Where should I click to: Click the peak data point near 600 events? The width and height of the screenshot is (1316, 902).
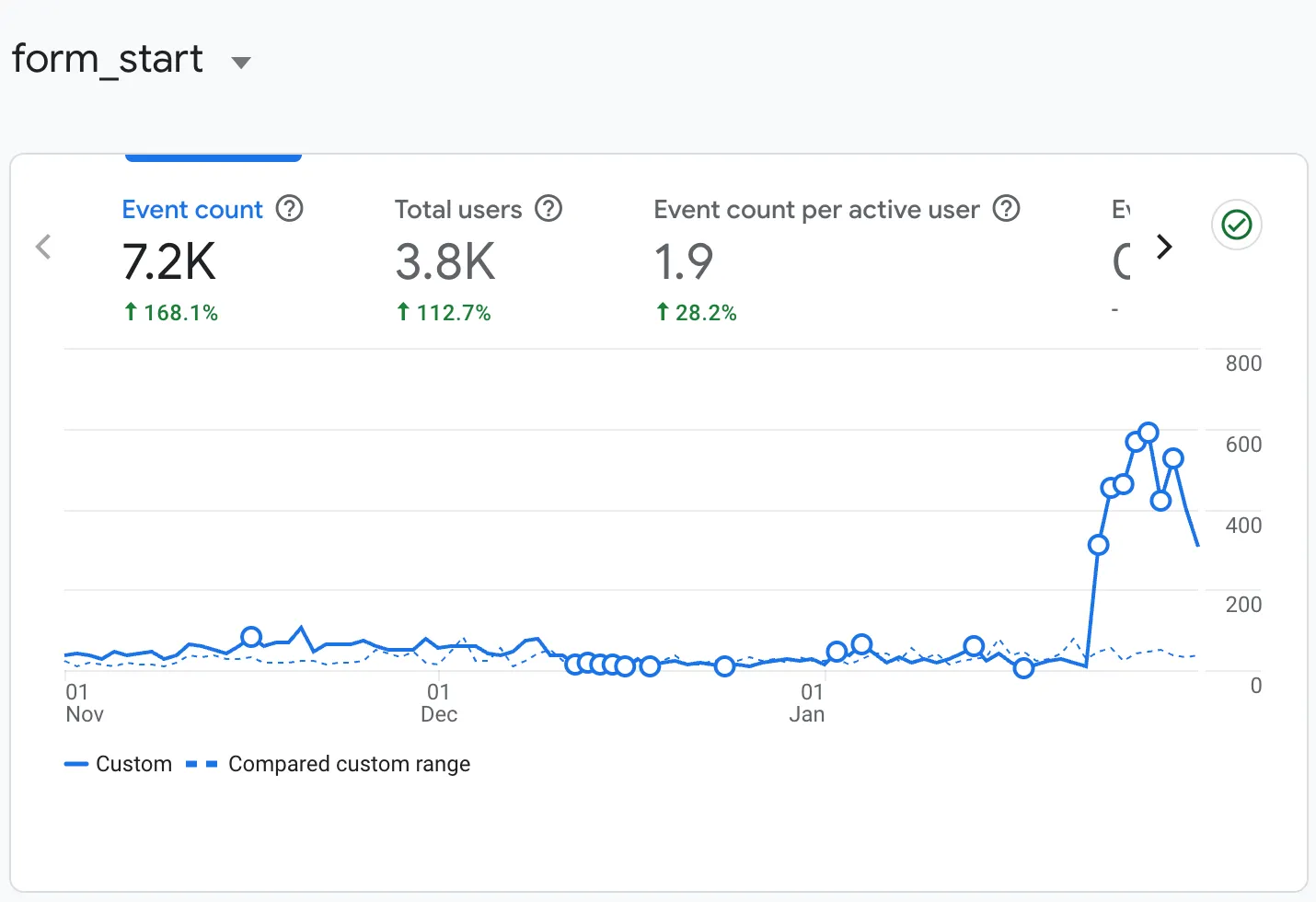pos(1147,431)
